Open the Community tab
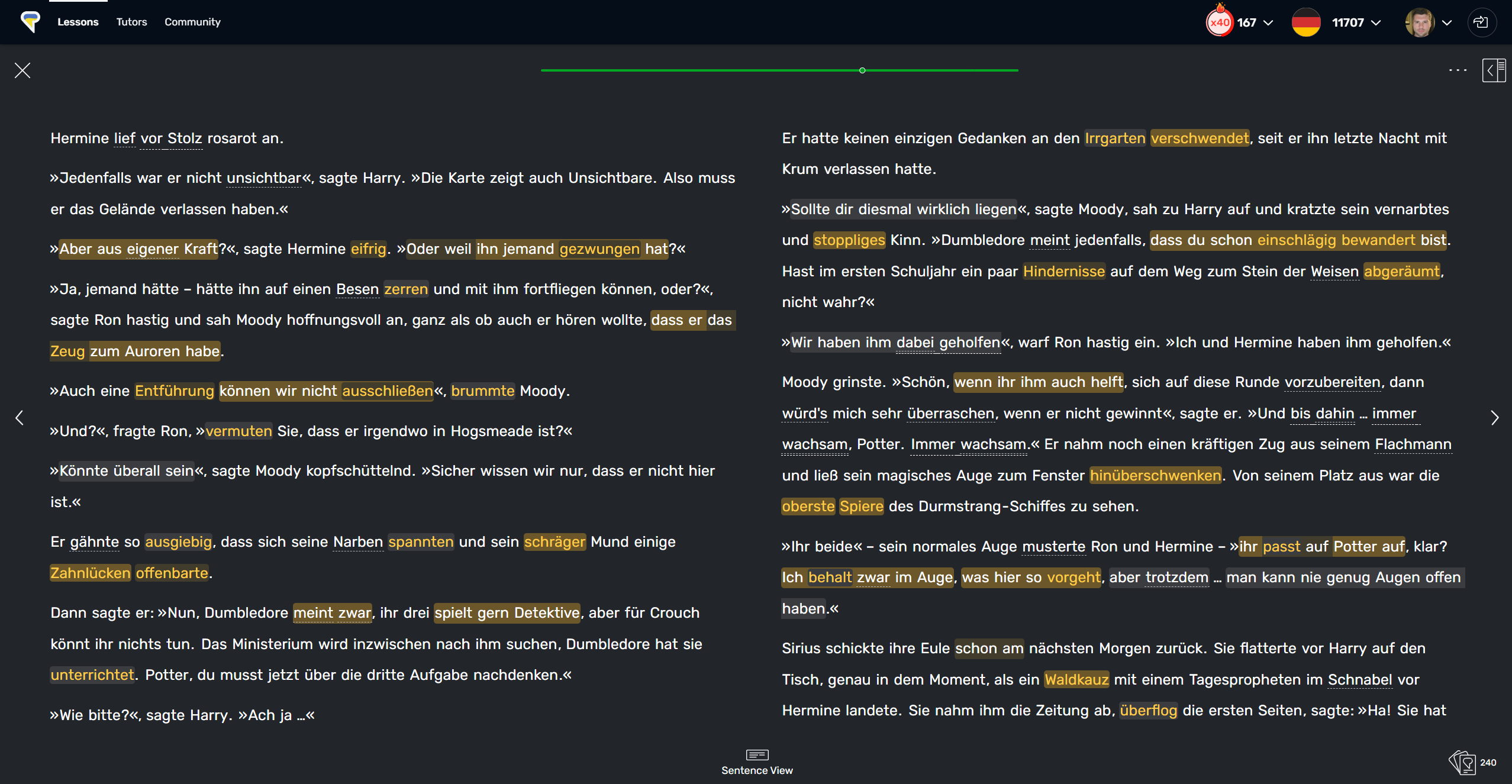This screenshot has height=784, width=1512. [x=192, y=22]
